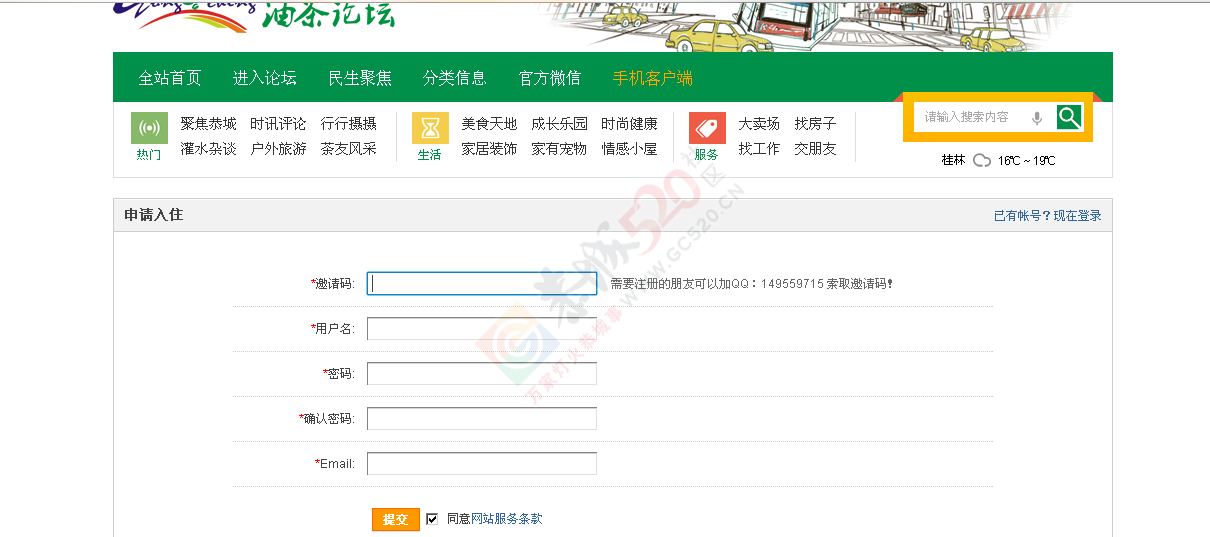Go to the 美食天地 section
The width and height of the screenshot is (1210, 537).
(x=490, y=124)
